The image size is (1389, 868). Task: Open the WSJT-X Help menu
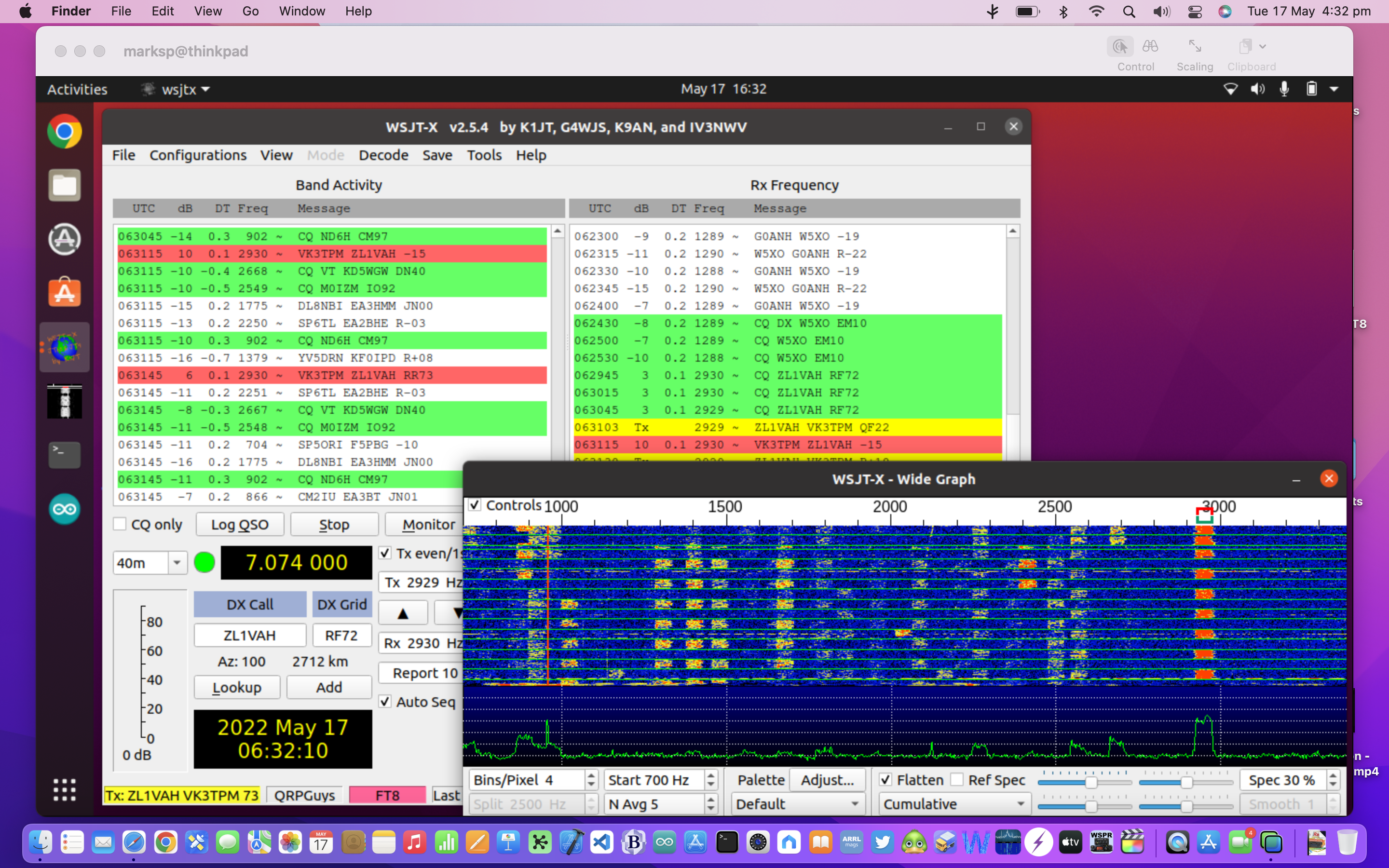(x=531, y=155)
